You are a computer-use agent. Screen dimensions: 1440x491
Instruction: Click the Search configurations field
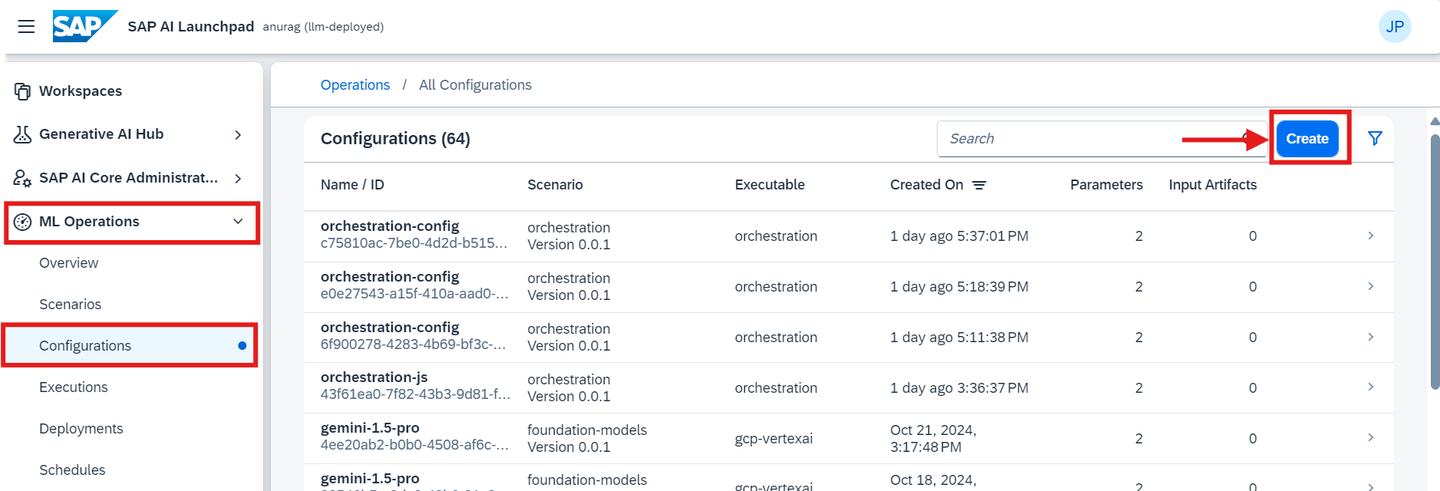1100,139
